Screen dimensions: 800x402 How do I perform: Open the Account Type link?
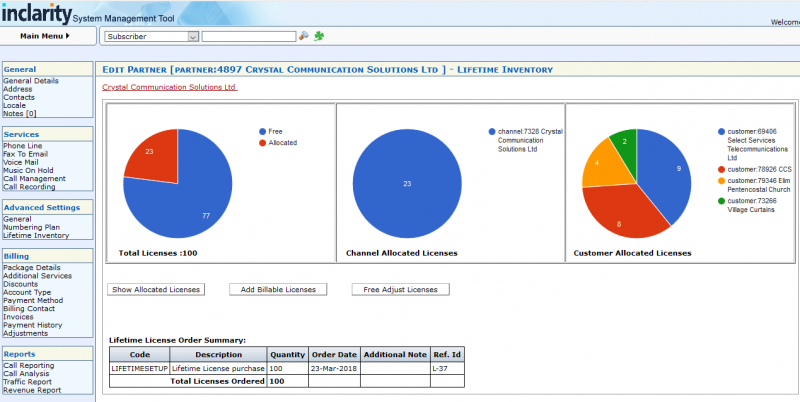point(27,292)
